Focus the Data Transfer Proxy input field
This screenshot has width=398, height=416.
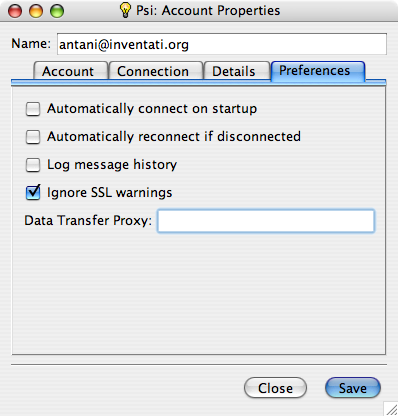(x=266, y=221)
